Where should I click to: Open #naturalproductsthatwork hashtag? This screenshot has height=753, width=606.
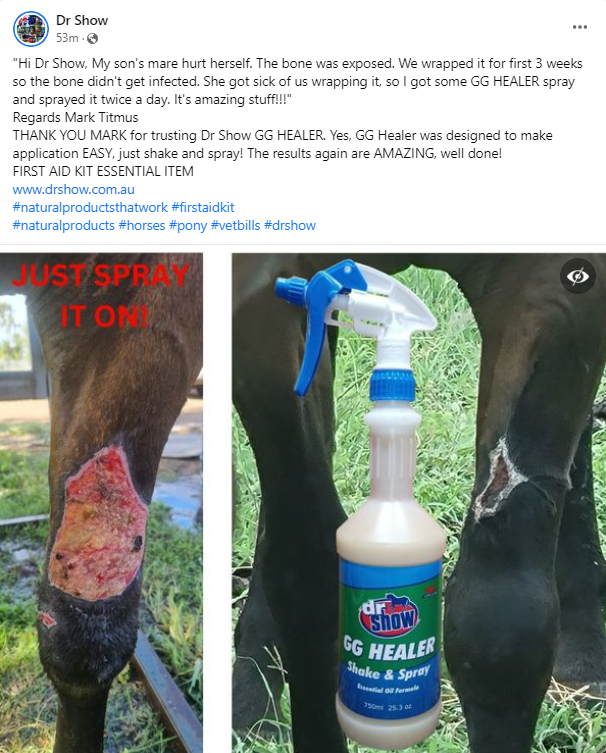[90, 207]
